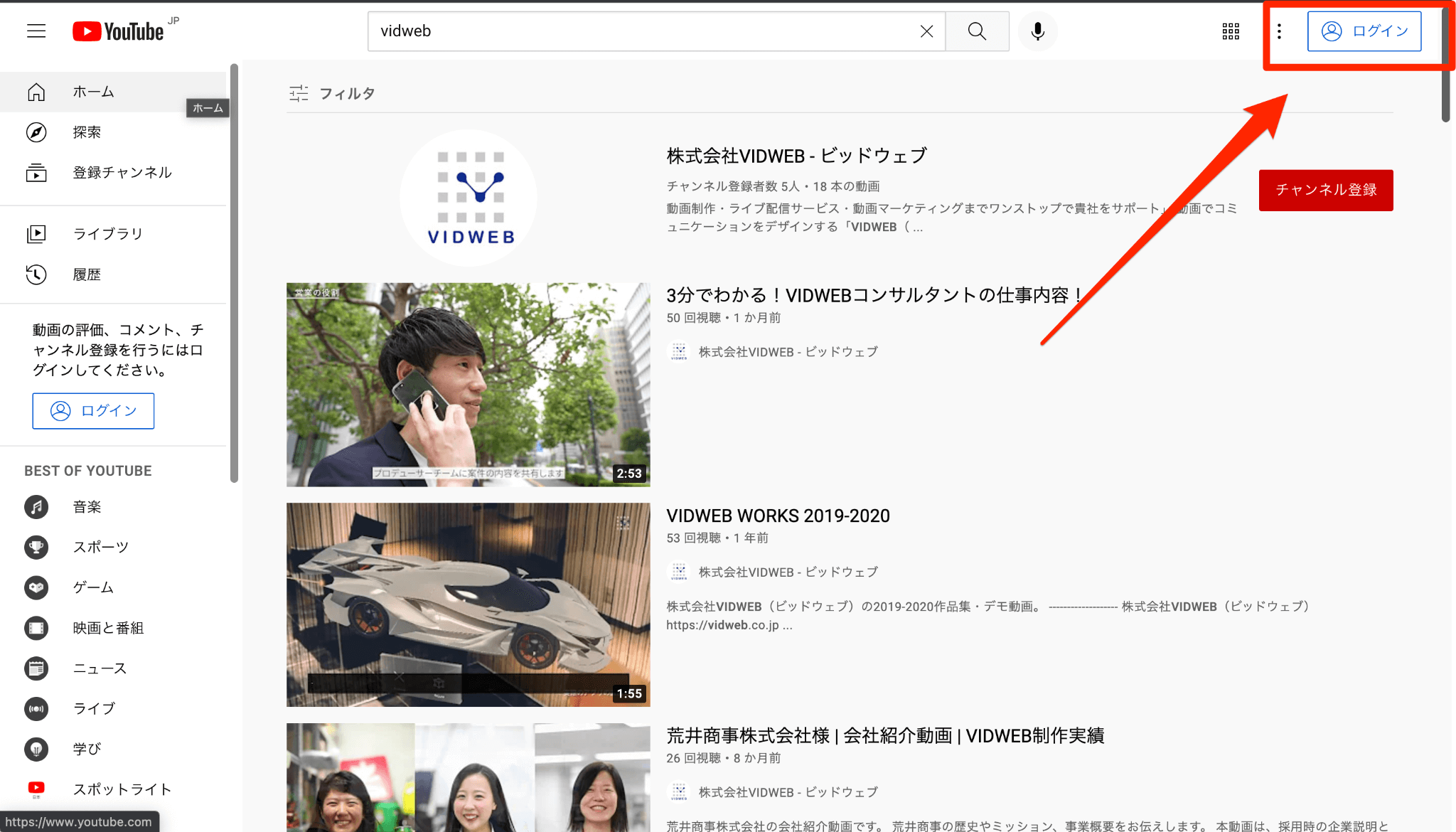This screenshot has width=1456, height=832.
Task: Click the three-dot more options icon
Action: [1279, 31]
